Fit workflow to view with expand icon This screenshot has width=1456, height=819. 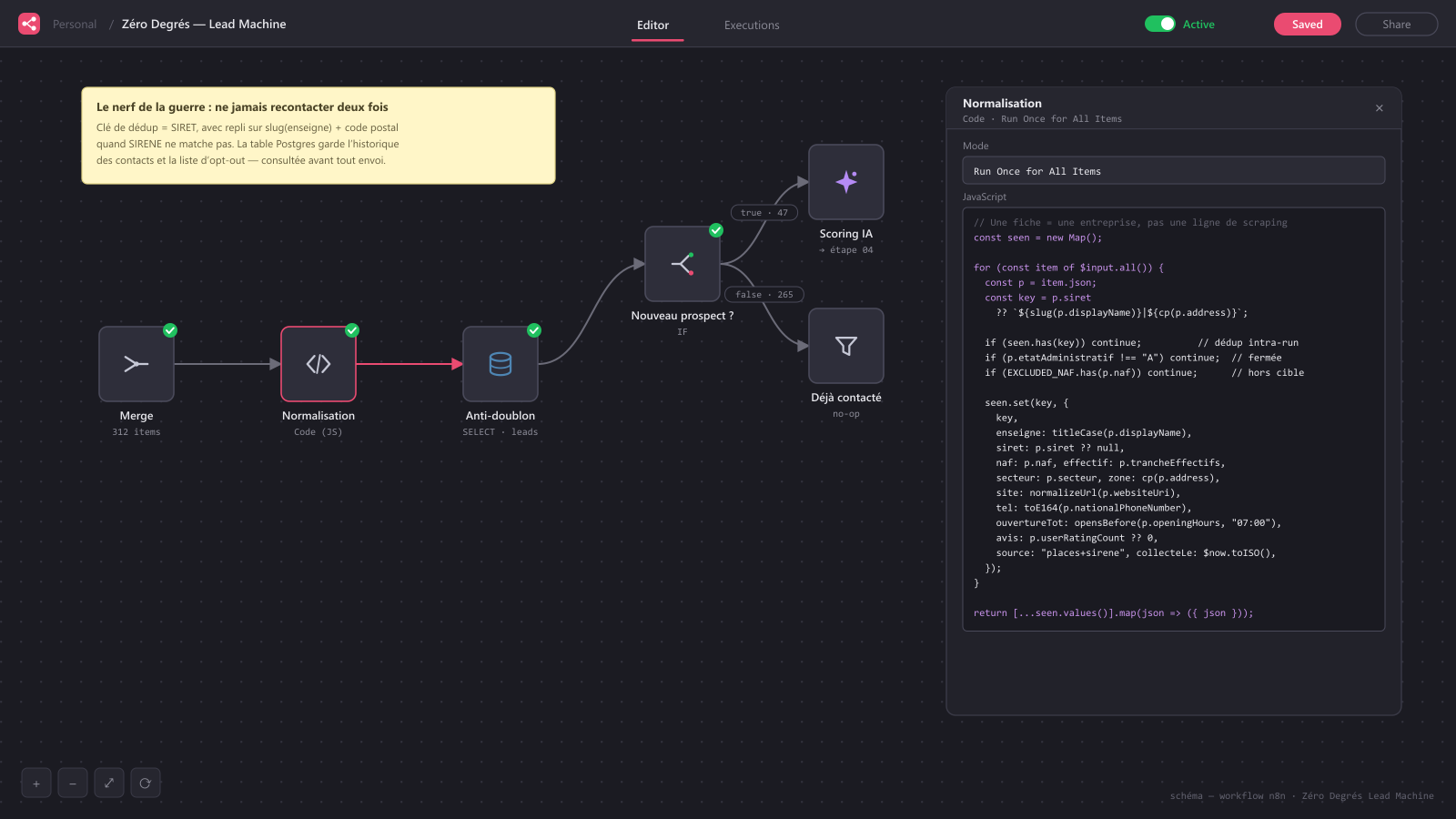[109, 784]
